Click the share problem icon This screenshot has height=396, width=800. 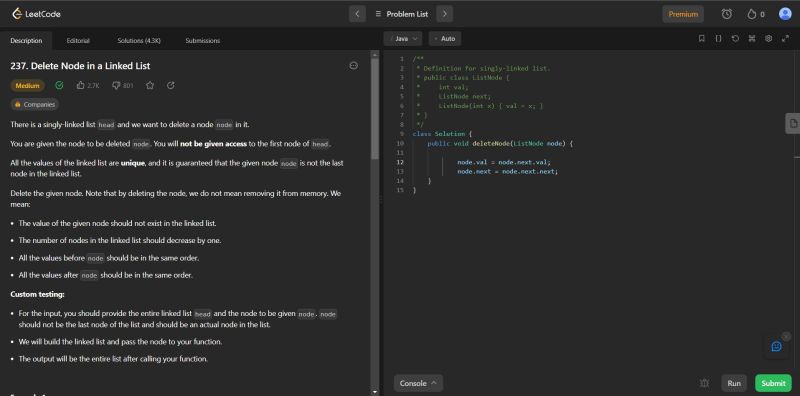pyautogui.click(x=171, y=85)
